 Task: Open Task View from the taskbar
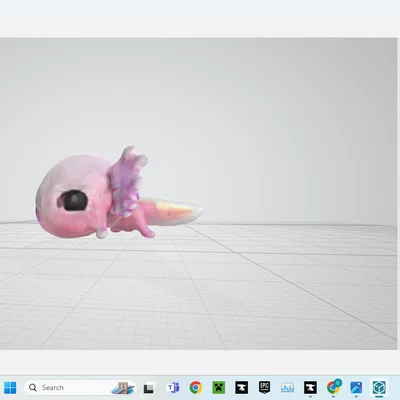[x=149, y=388]
